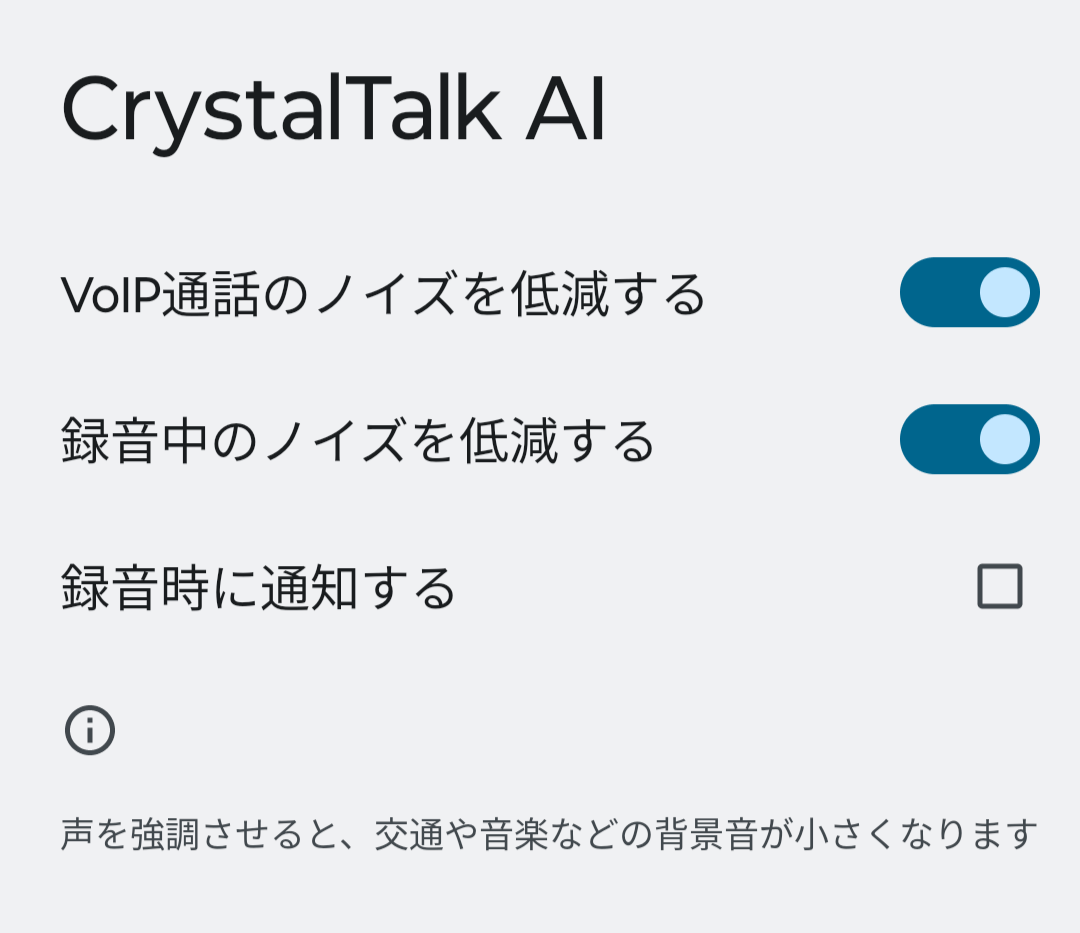Turn off VoIP通話のノイズを低減する switch
This screenshot has width=1080, height=933.
coord(969,292)
